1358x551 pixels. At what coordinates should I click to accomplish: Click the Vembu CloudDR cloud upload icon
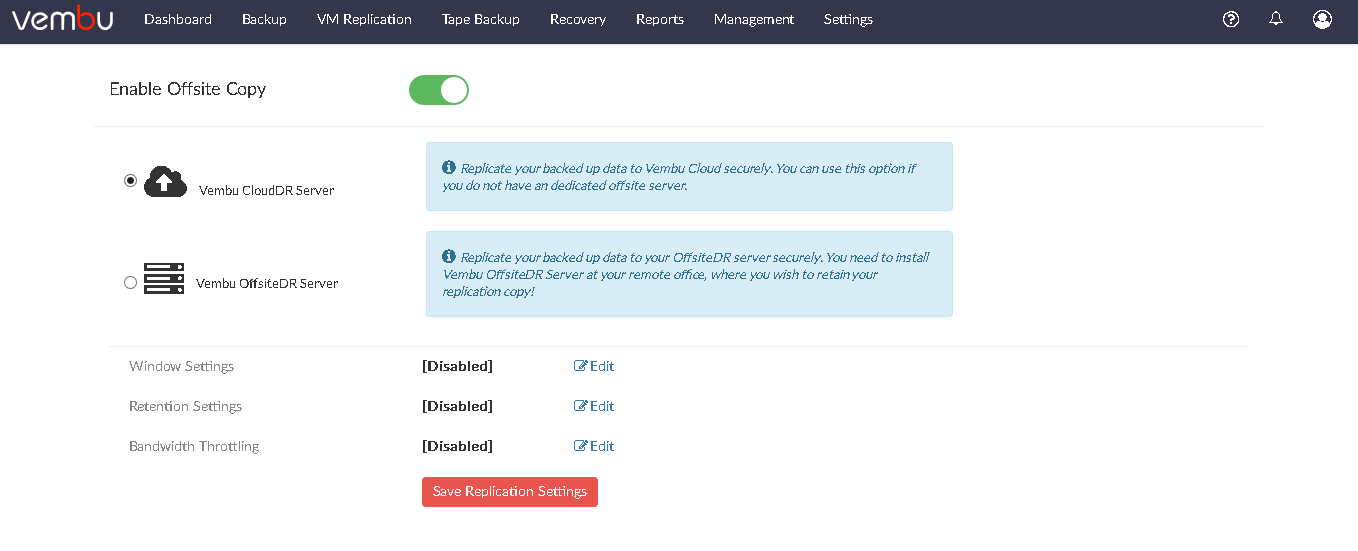tap(165, 182)
